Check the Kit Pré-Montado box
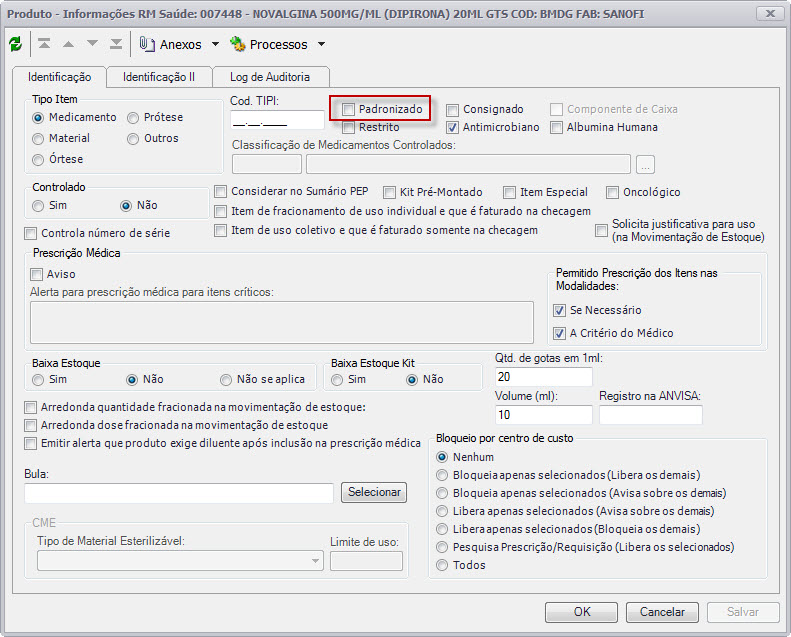 pos(389,192)
